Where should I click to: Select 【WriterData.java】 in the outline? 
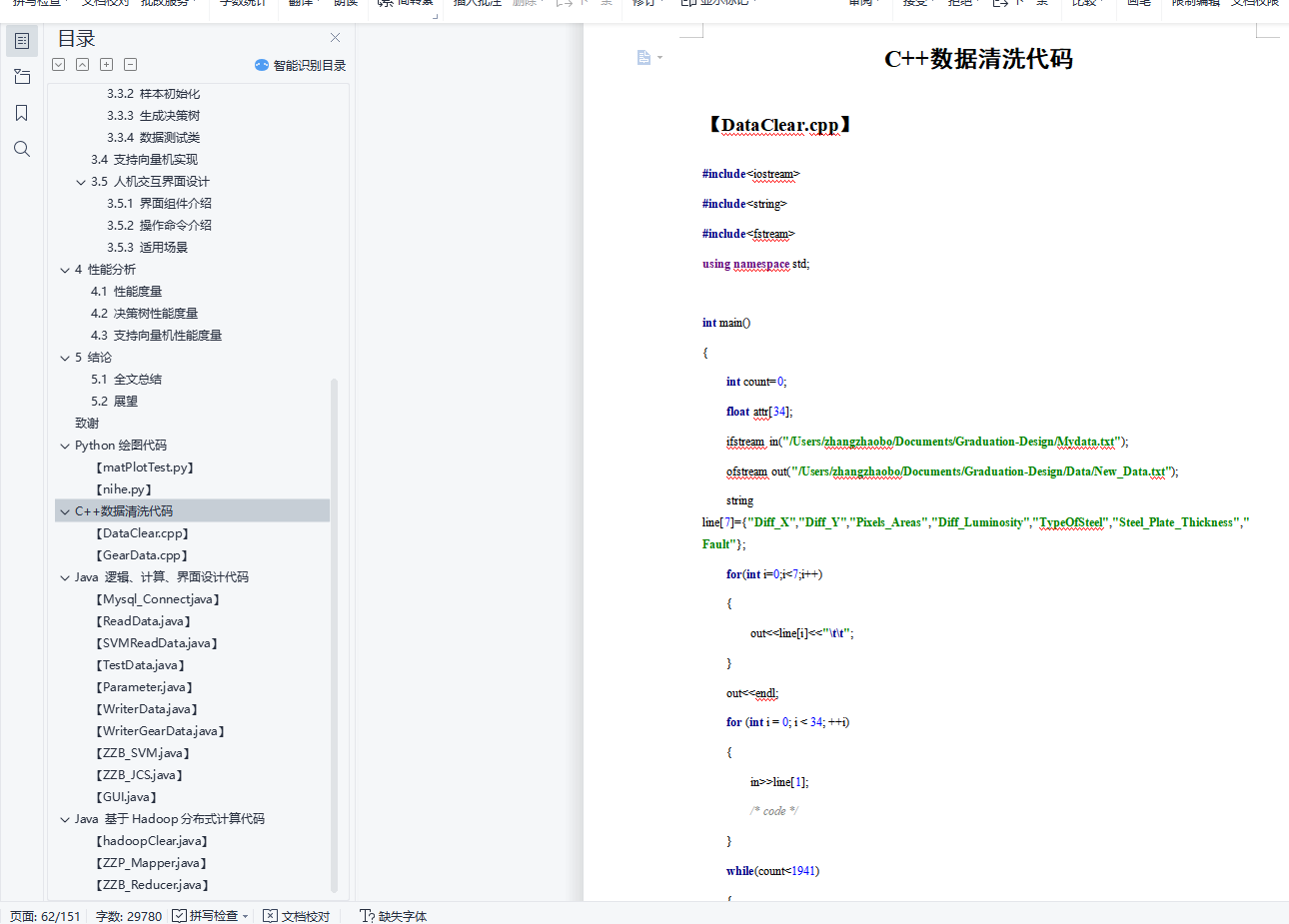tap(146, 709)
